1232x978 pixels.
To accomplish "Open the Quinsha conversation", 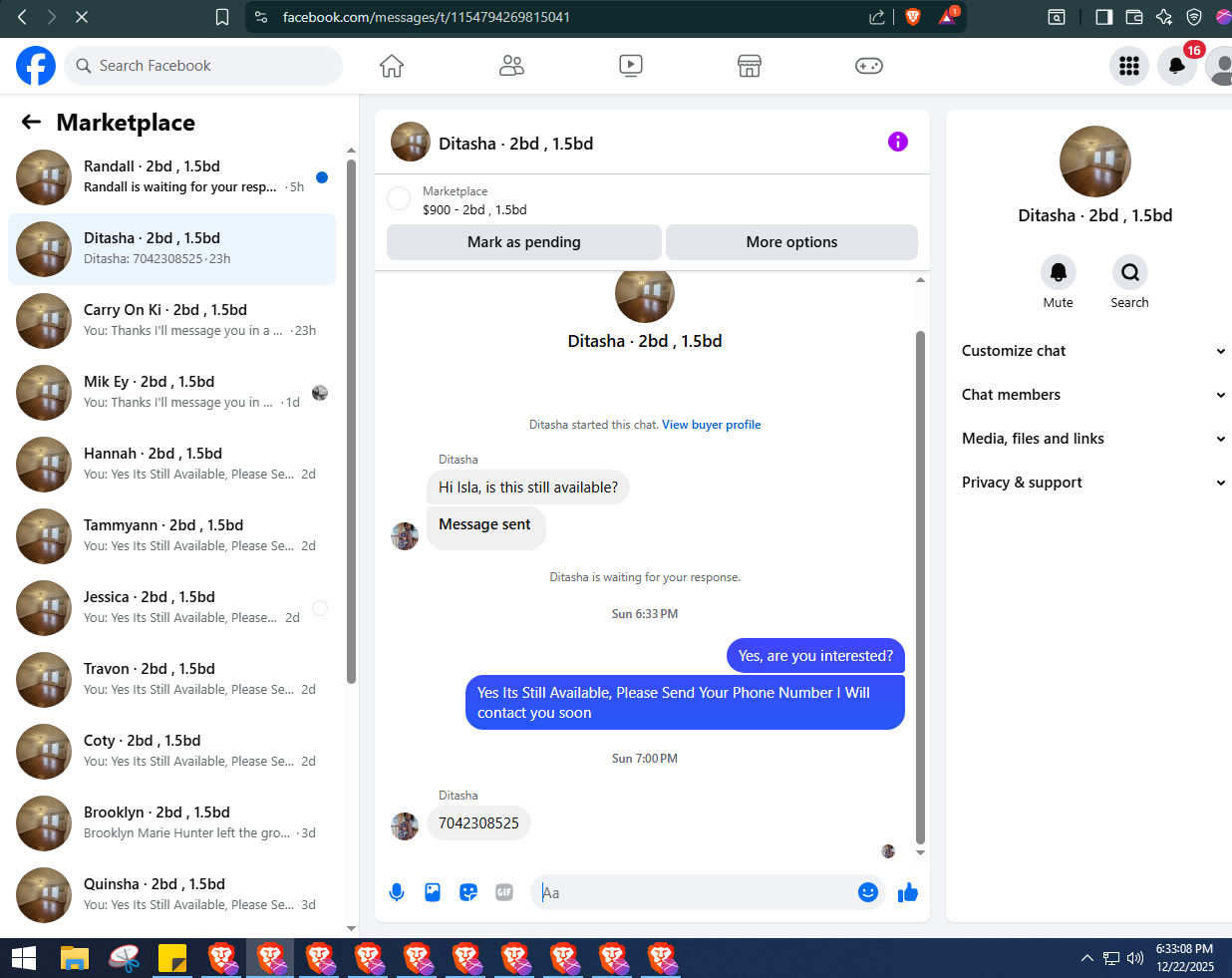I will 171,895.
